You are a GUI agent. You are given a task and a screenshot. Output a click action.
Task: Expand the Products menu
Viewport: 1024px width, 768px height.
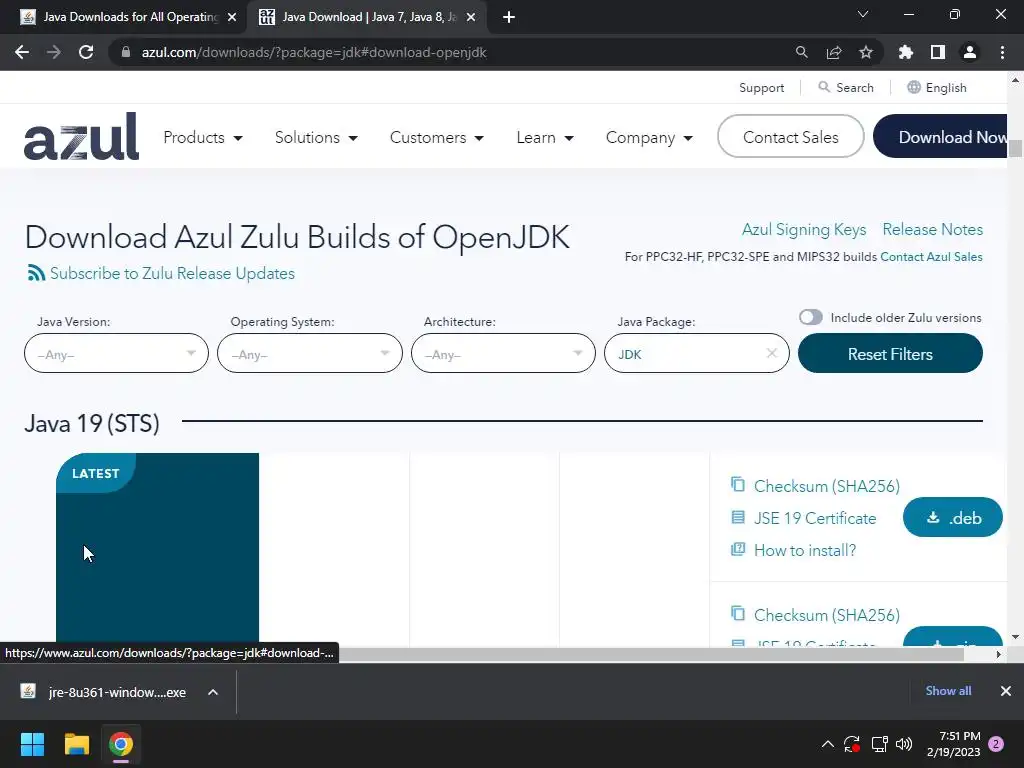(202, 137)
